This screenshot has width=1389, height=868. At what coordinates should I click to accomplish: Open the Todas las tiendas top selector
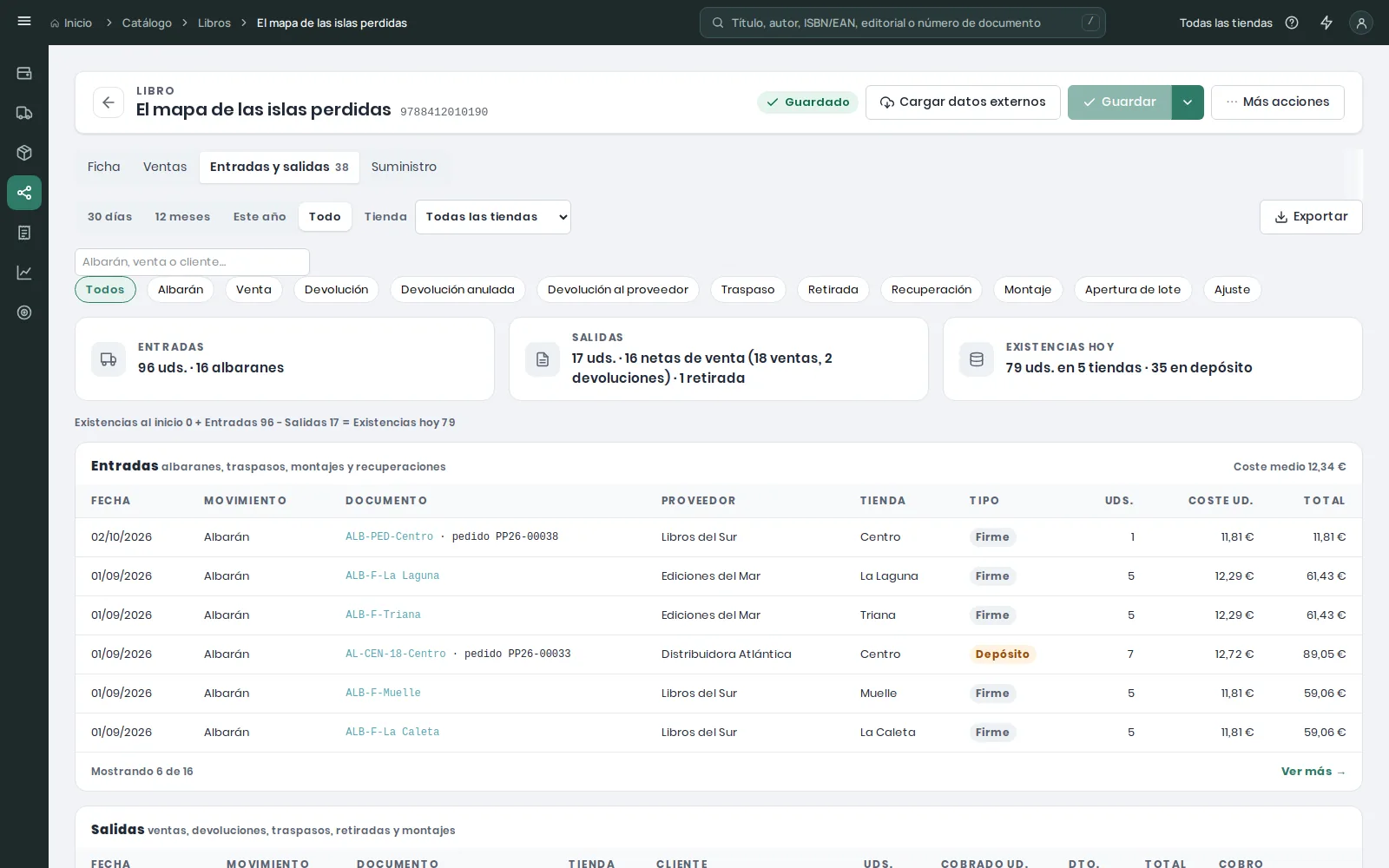[1226, 23]
